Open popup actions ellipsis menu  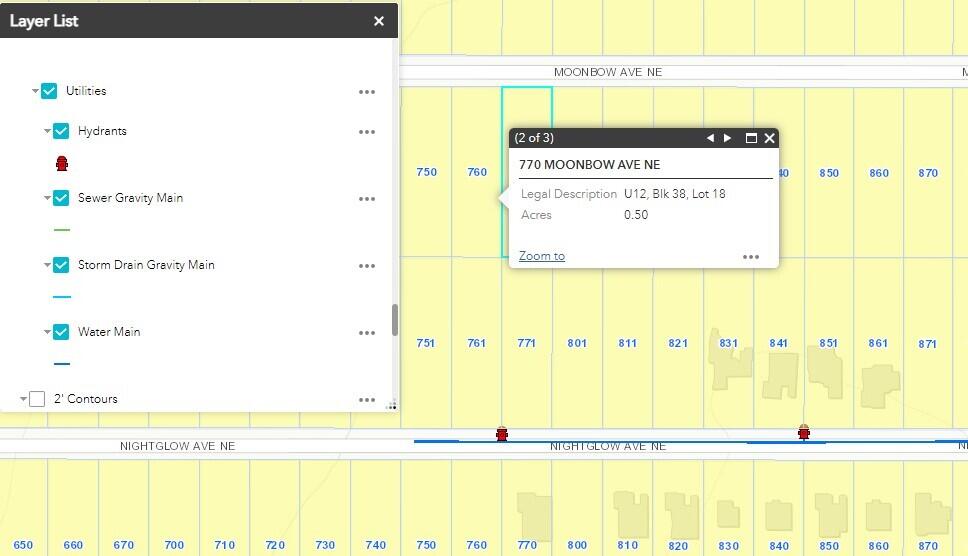coord(751,257)
